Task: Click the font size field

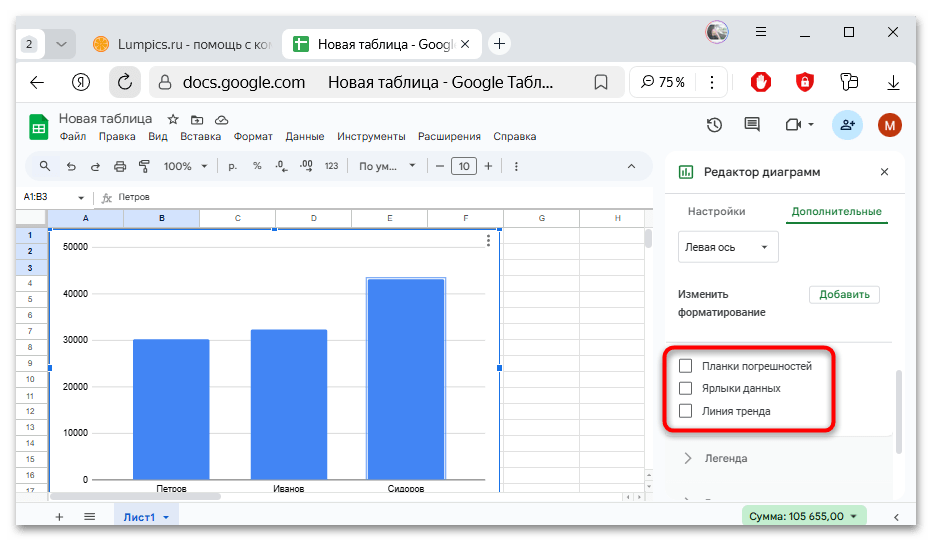Action: 463,166
